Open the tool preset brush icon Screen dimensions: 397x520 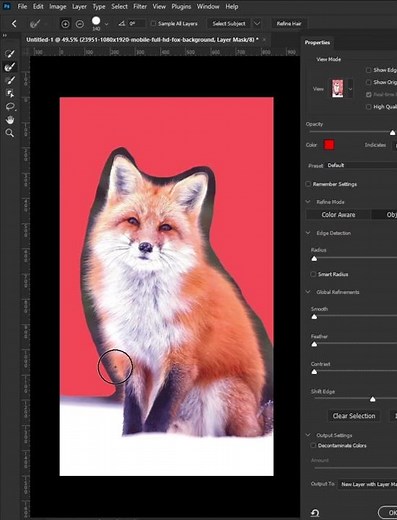35,24
